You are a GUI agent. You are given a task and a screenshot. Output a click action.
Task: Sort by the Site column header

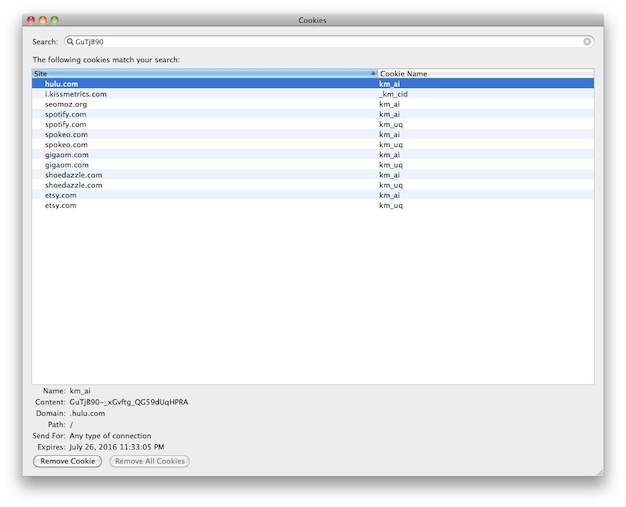click(200, 74)
